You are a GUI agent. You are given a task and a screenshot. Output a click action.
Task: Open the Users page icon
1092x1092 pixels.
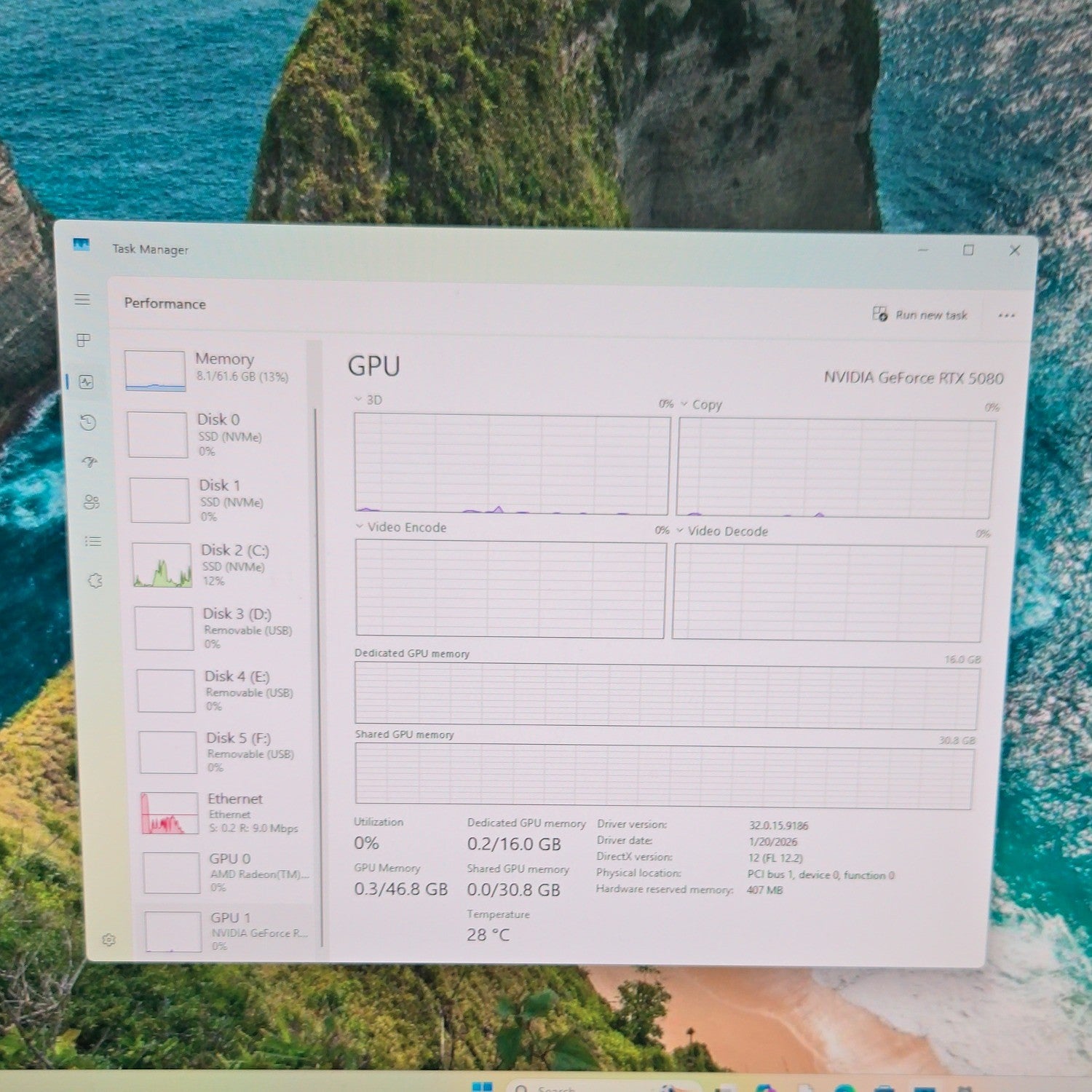91,502
